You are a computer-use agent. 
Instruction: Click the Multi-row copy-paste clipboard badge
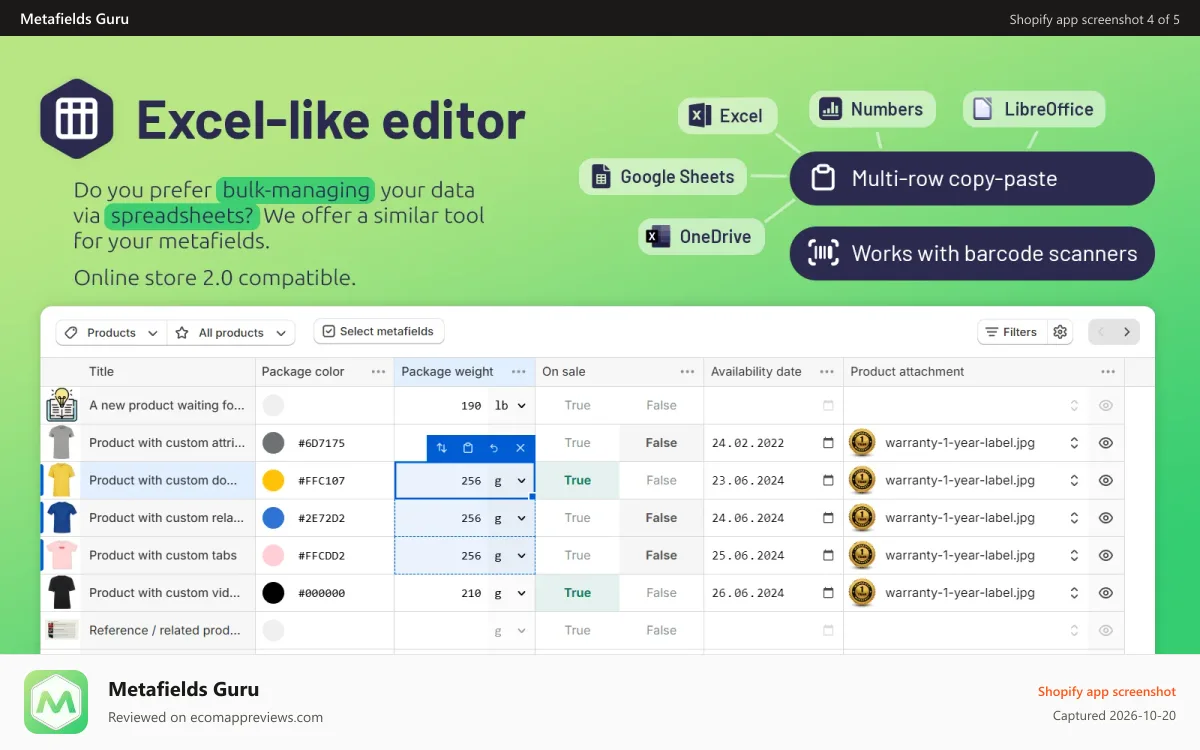972,179
